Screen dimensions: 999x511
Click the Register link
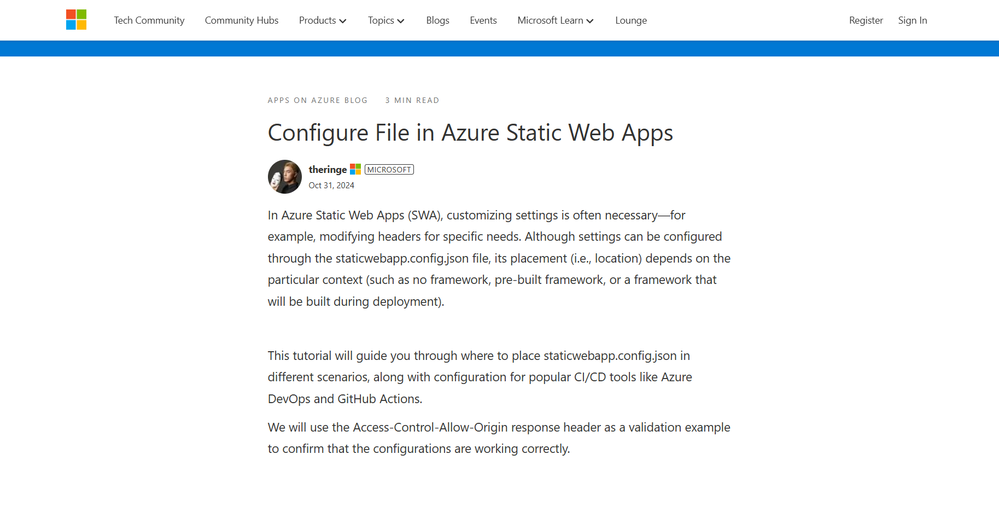pos(866,20)
